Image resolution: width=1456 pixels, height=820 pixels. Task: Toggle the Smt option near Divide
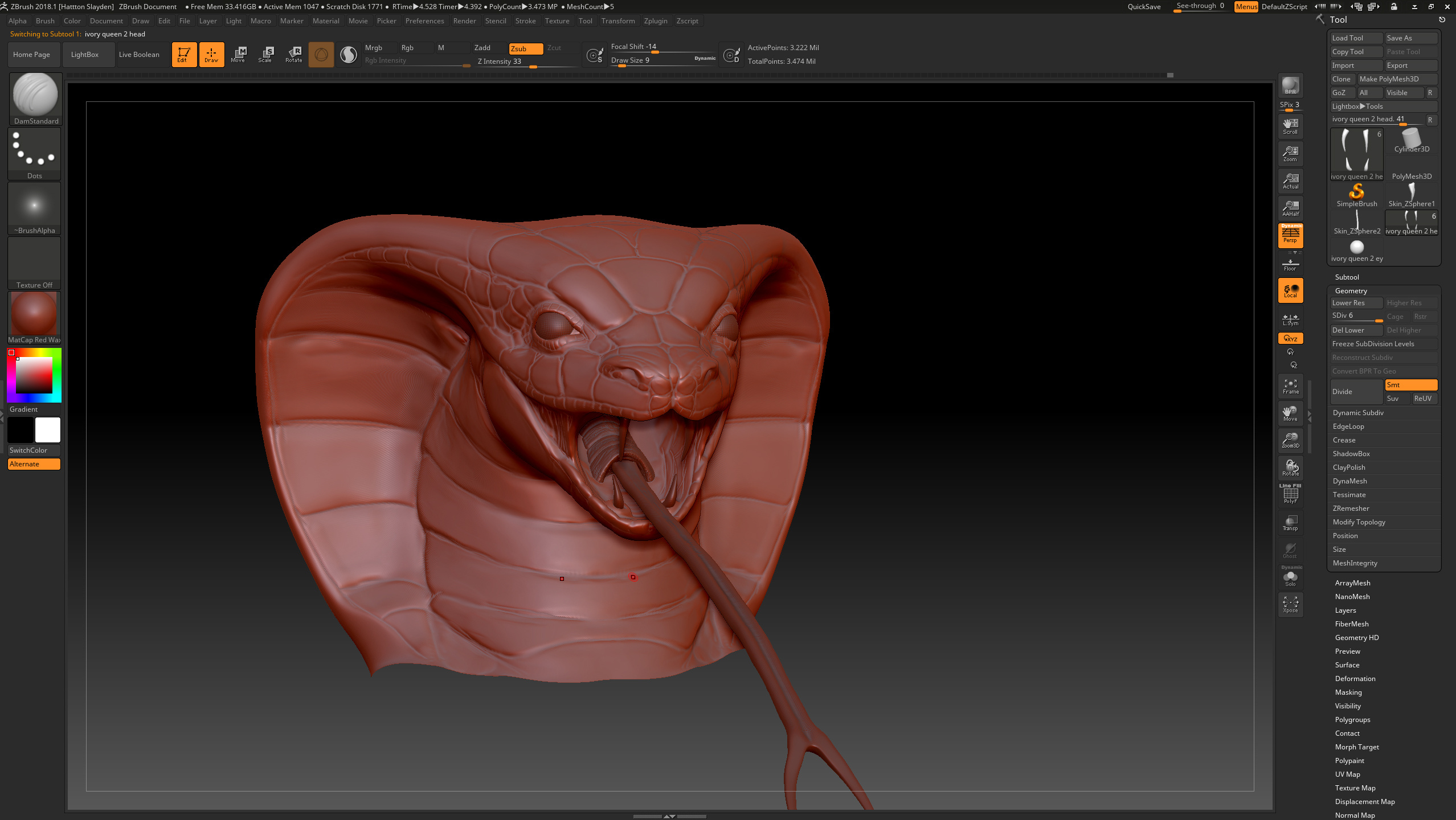pyautogui.click(x=1410, y=385)
